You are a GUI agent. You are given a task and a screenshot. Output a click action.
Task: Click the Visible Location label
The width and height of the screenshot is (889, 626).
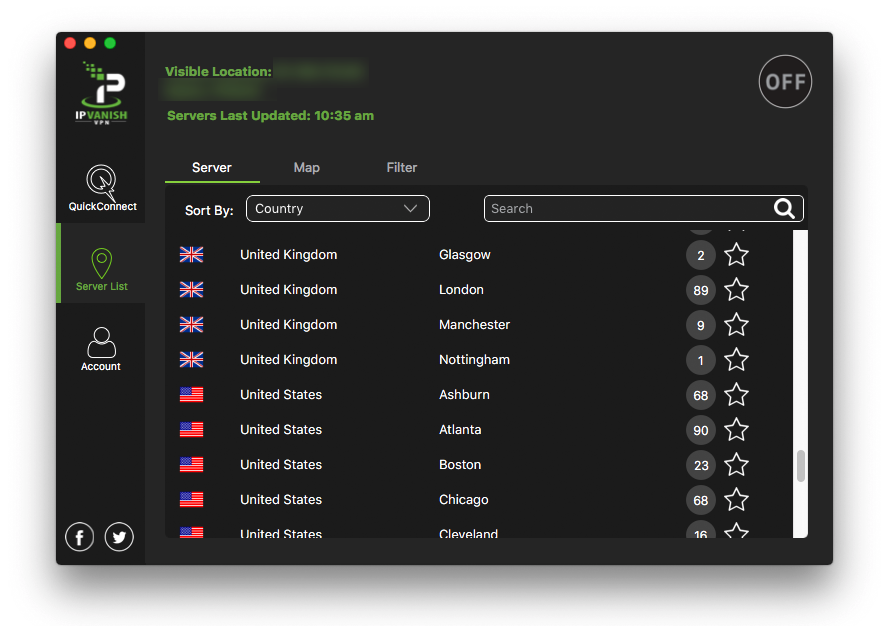click(218, 71)
